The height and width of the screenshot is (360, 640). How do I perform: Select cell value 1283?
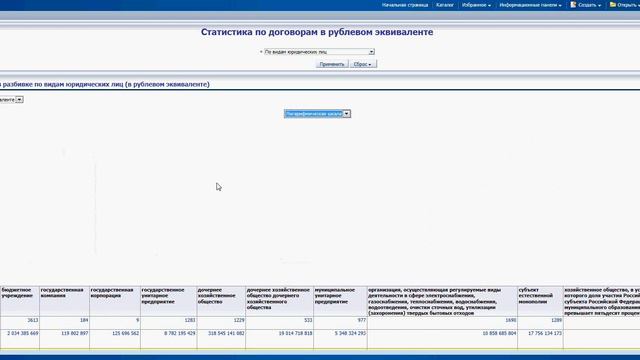190,320
